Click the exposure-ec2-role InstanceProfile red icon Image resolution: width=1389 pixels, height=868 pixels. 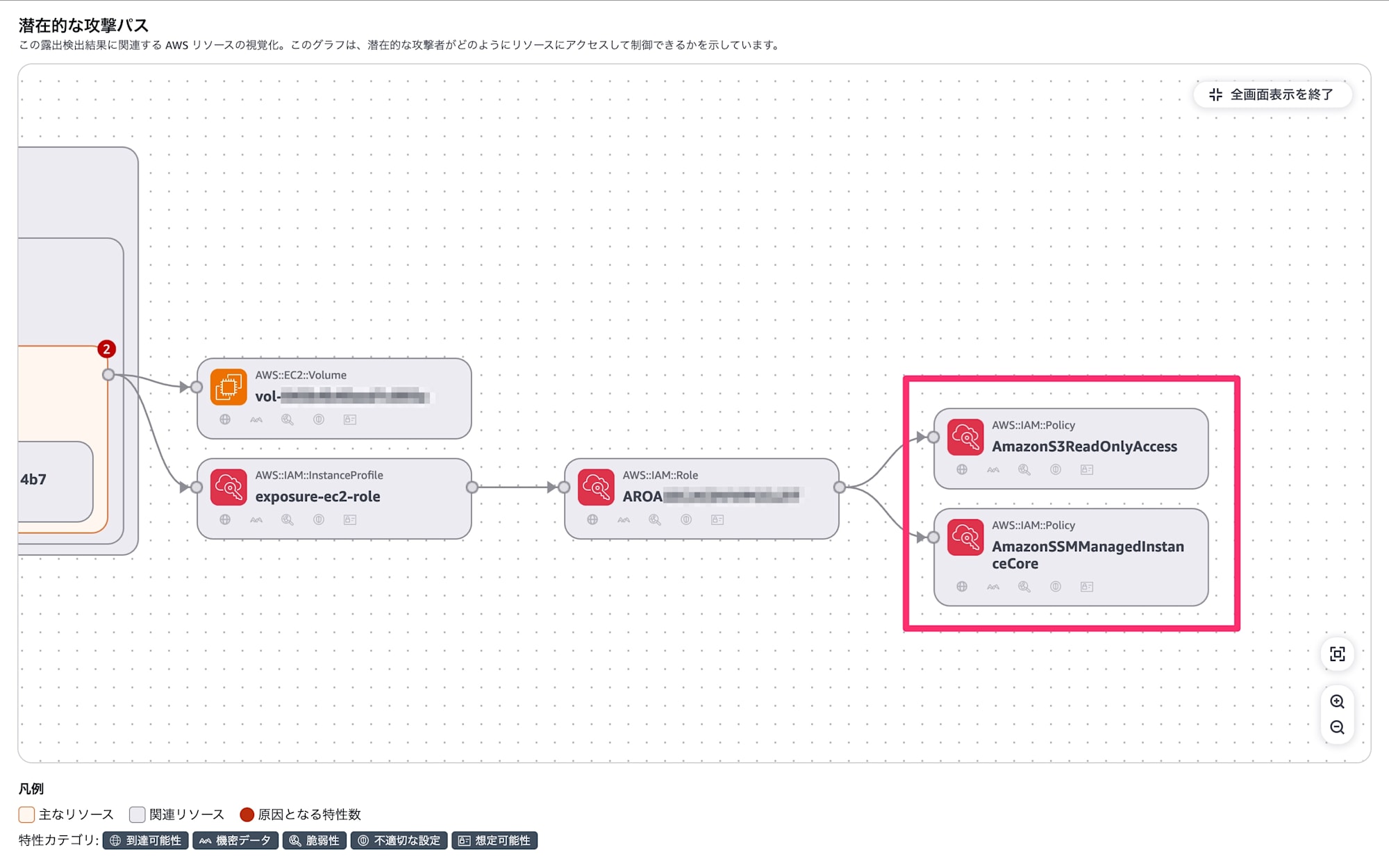228,487
